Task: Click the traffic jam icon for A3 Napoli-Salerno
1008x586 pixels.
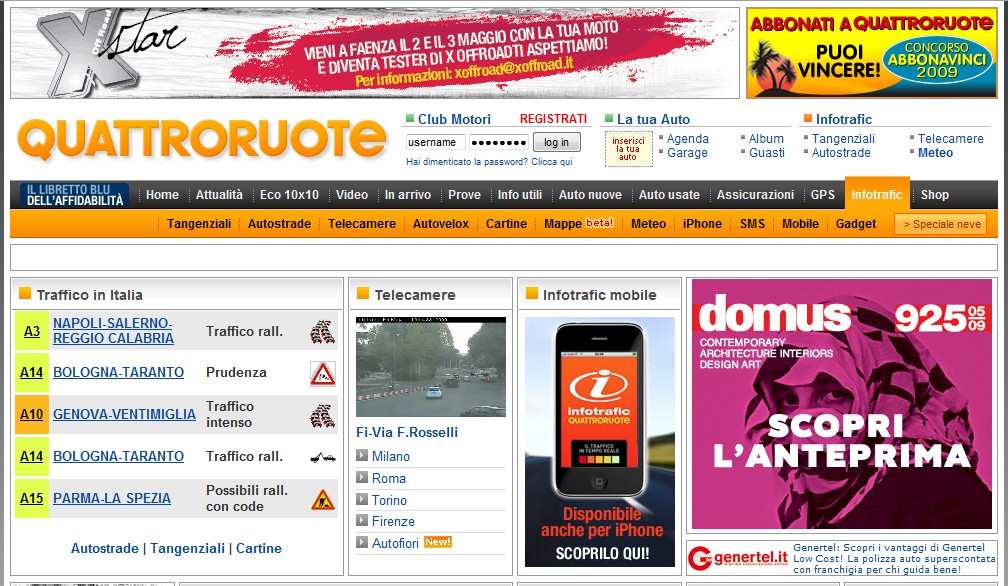Action: tap(321, 331)
